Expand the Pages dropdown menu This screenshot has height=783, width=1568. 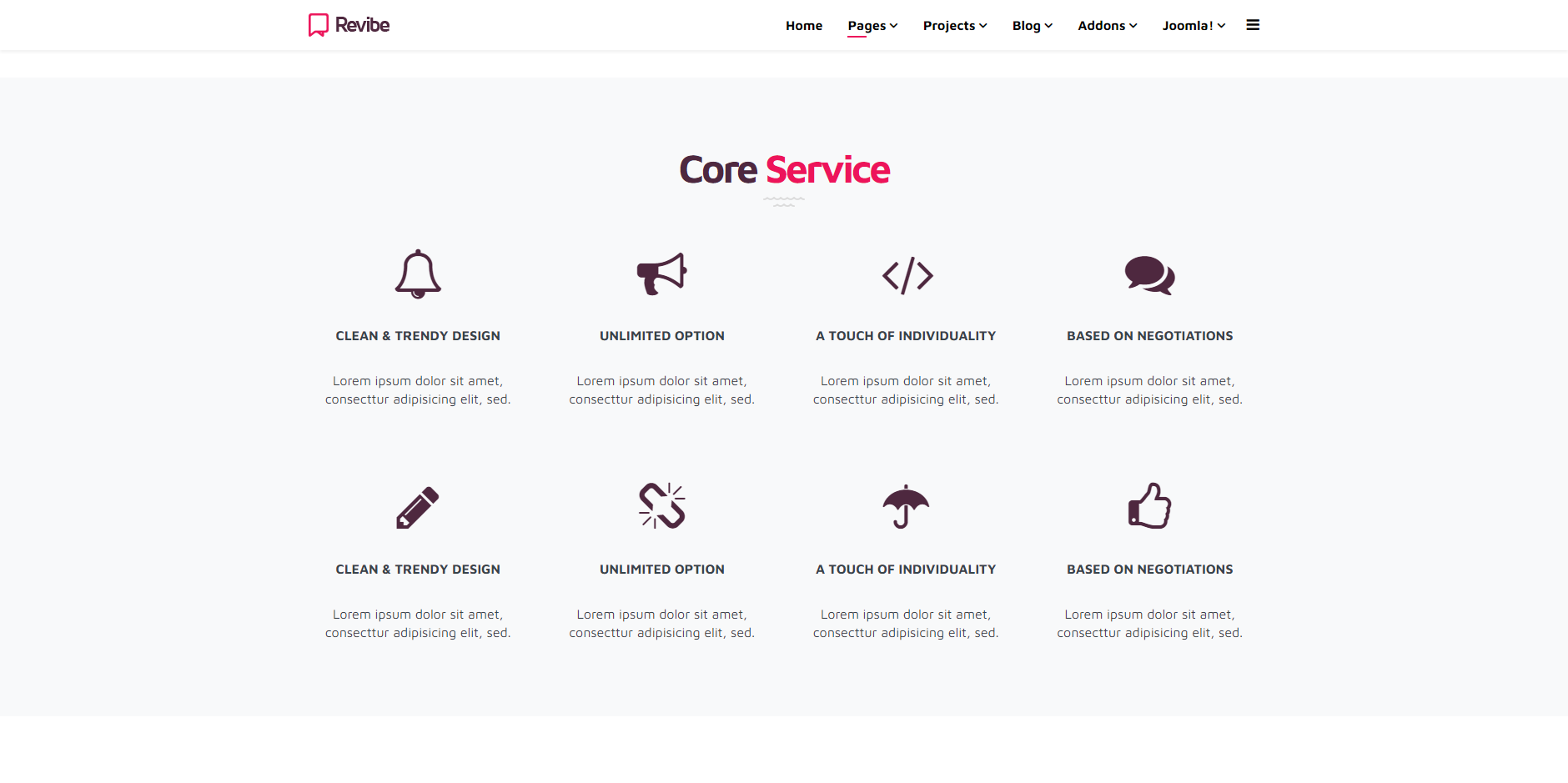[872, 26]
